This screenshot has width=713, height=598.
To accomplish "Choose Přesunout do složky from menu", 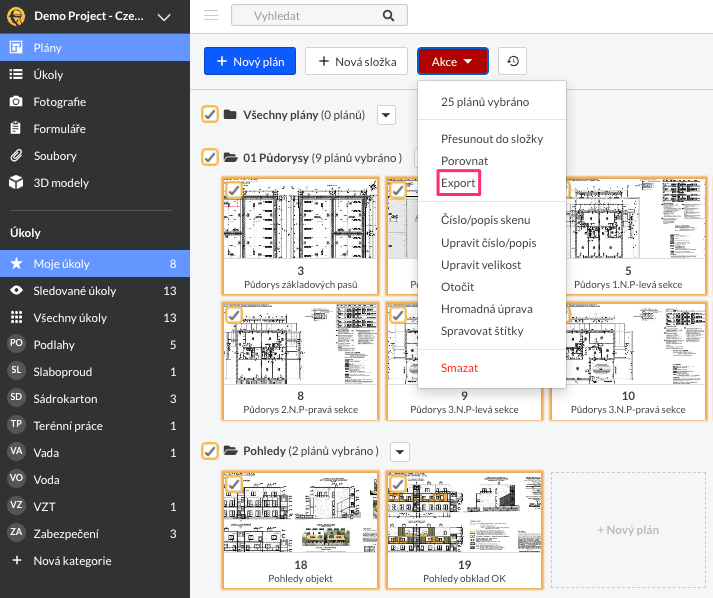I will pos(492,139).
